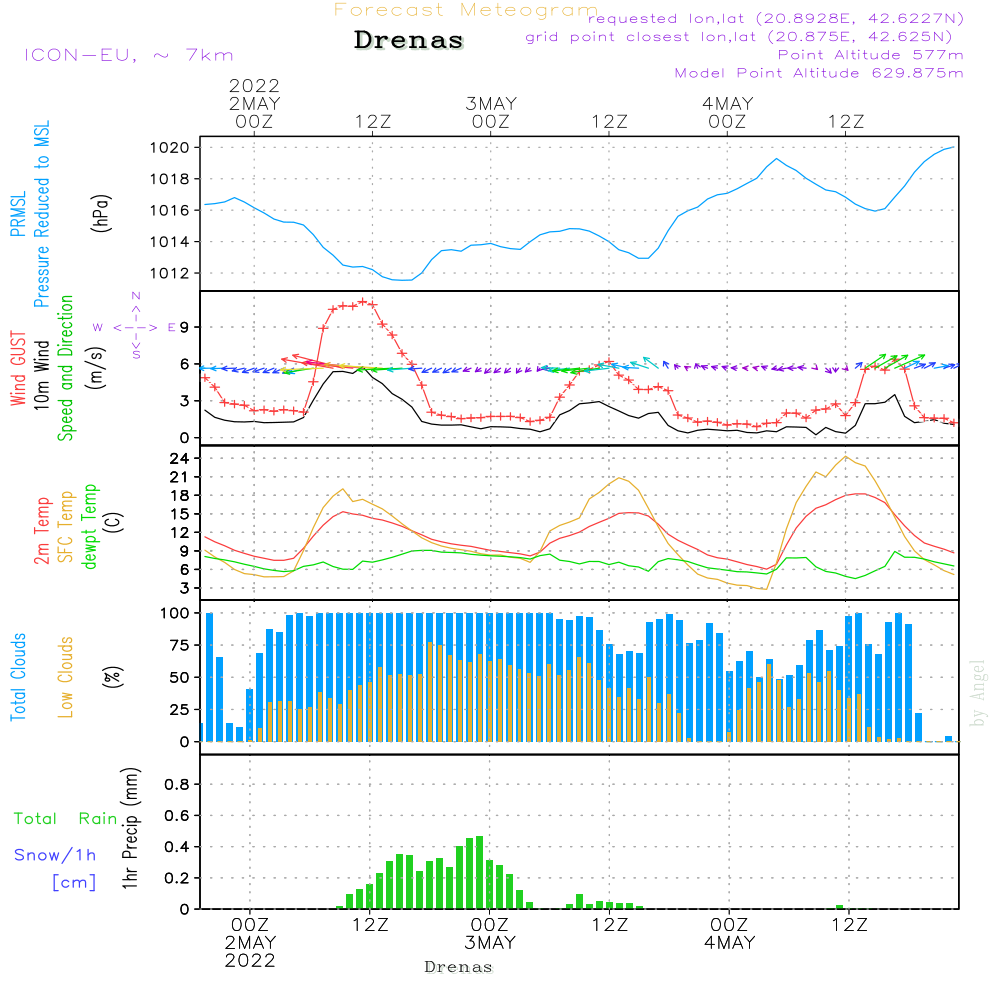Click the '0.8' precipitation axis value

(177, 784)
